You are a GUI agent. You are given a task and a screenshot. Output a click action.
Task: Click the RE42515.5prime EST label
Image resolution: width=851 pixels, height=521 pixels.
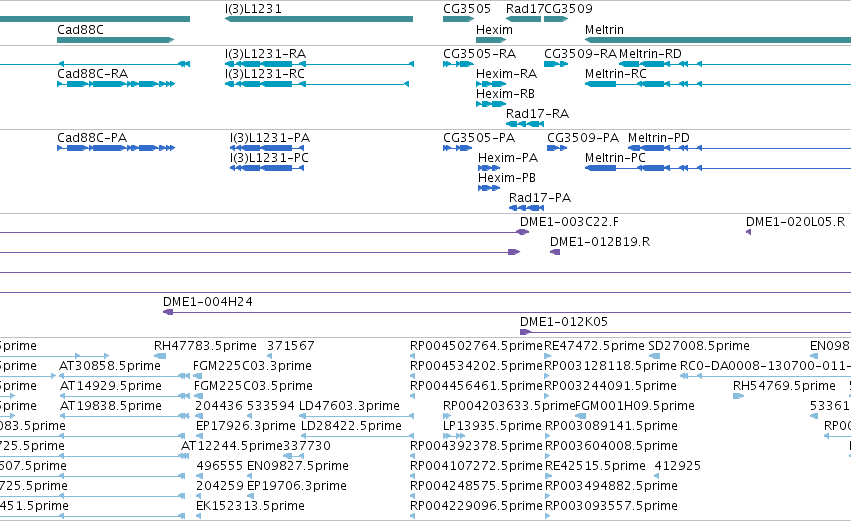coord(595,466)
